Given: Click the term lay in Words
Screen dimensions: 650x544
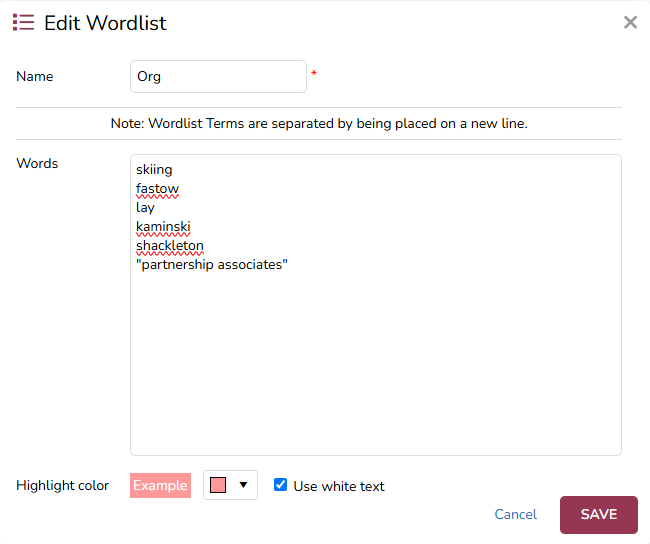Looking at the screenshot, I should [146, 207].
